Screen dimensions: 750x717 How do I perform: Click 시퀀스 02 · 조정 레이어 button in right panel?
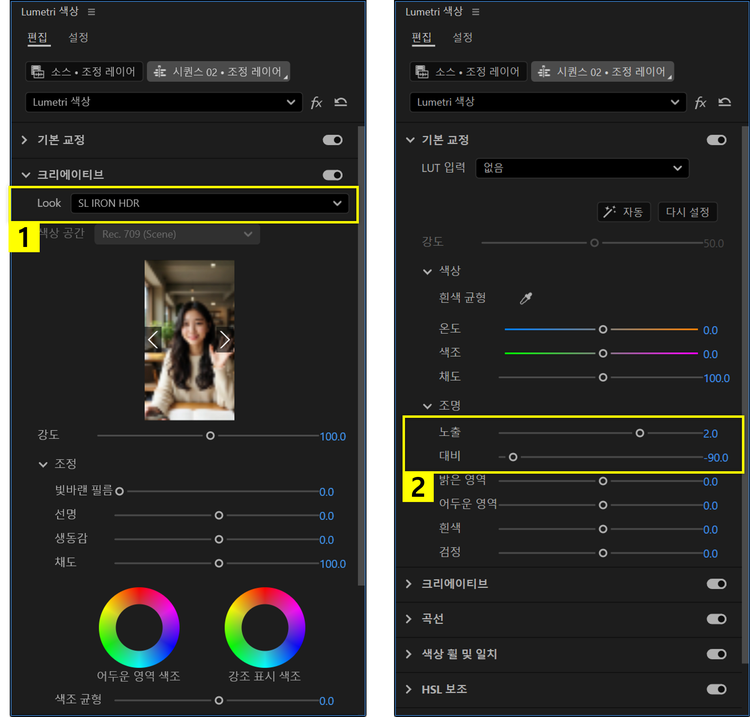click(602, 72)
